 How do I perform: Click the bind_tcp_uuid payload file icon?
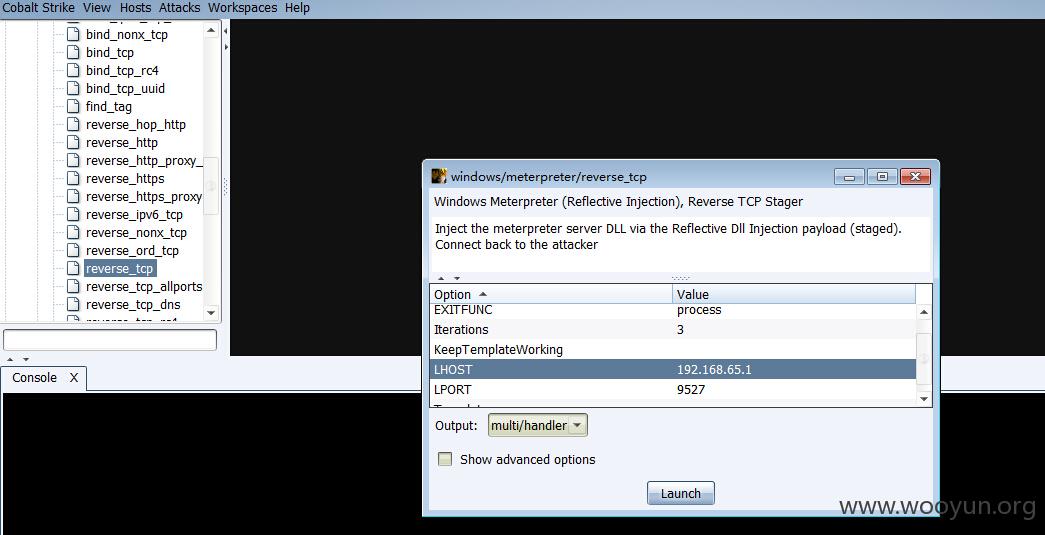(x=73, y=89)
